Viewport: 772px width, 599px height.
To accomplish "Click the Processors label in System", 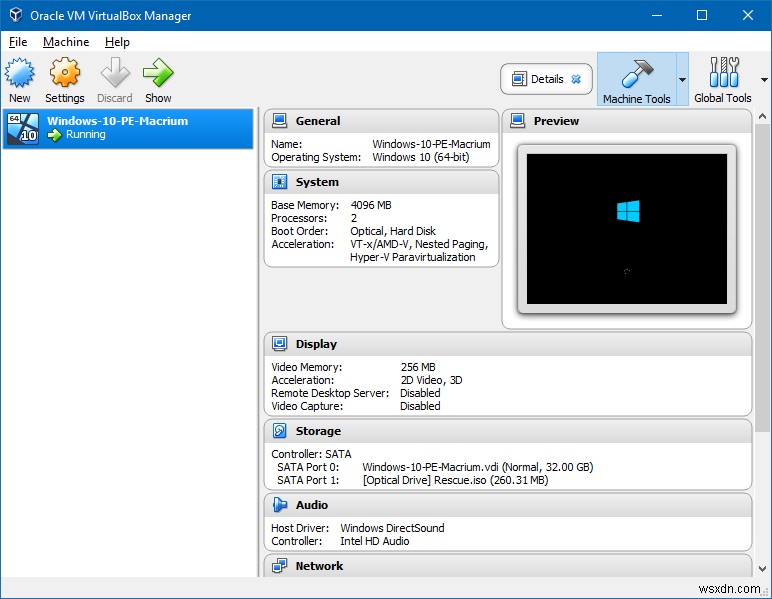I will tap(299, 219).
